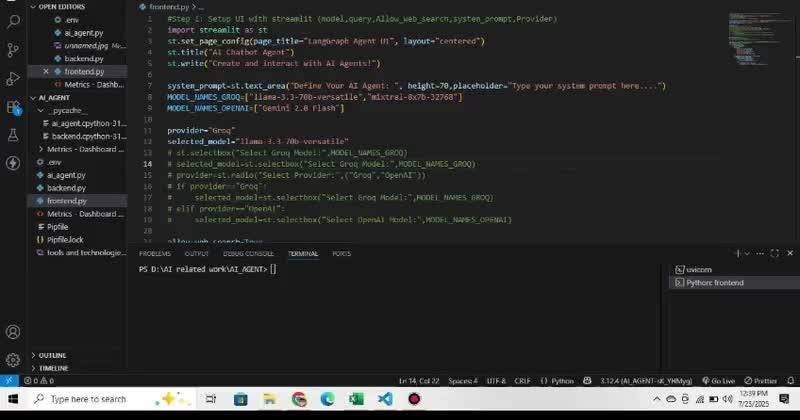
Task: Open terminal panel more actions ellipsis
Action: (x=760, y=253)
